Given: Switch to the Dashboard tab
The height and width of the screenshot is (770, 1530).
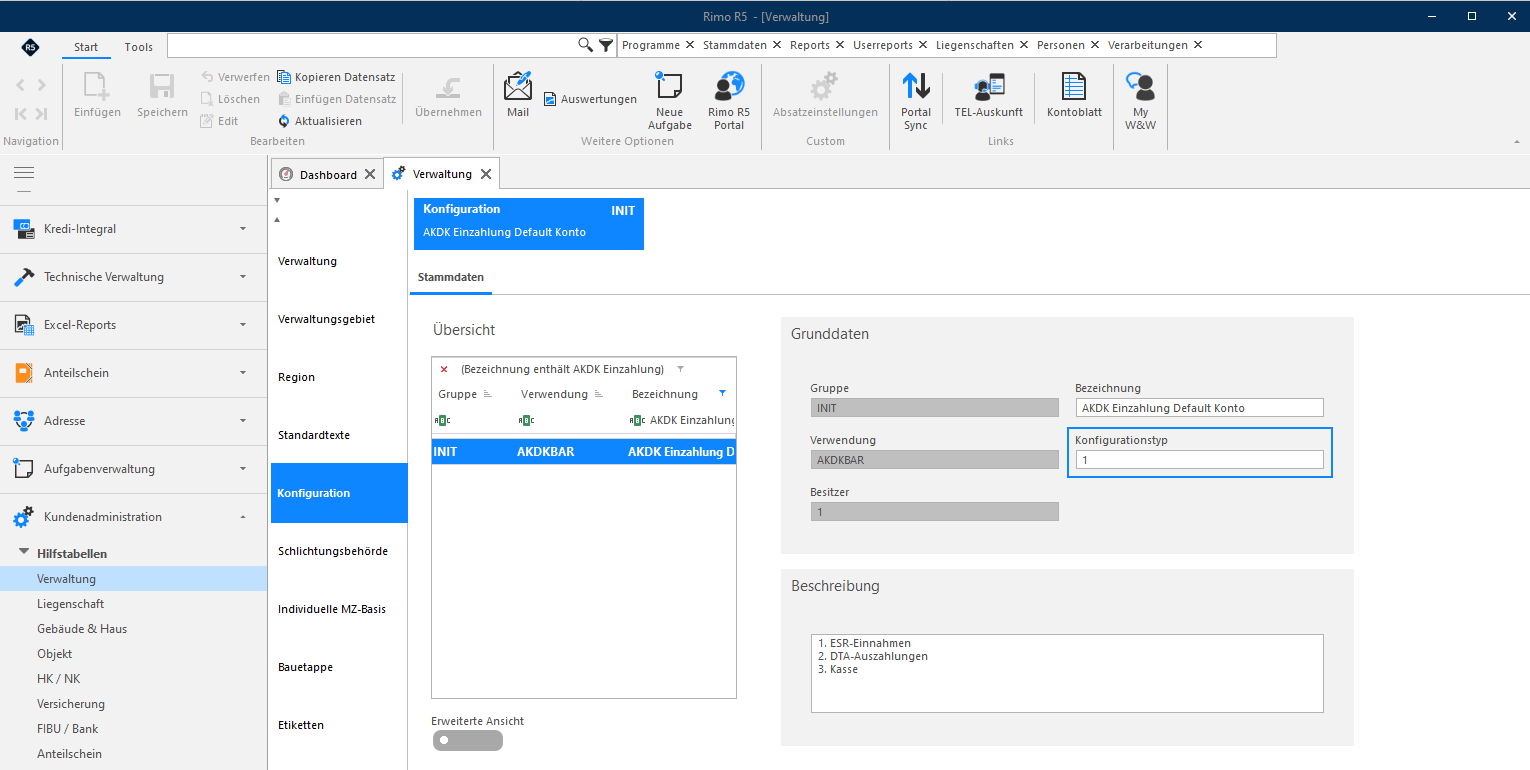Looking at the screenshot, I should click(328, 174).
